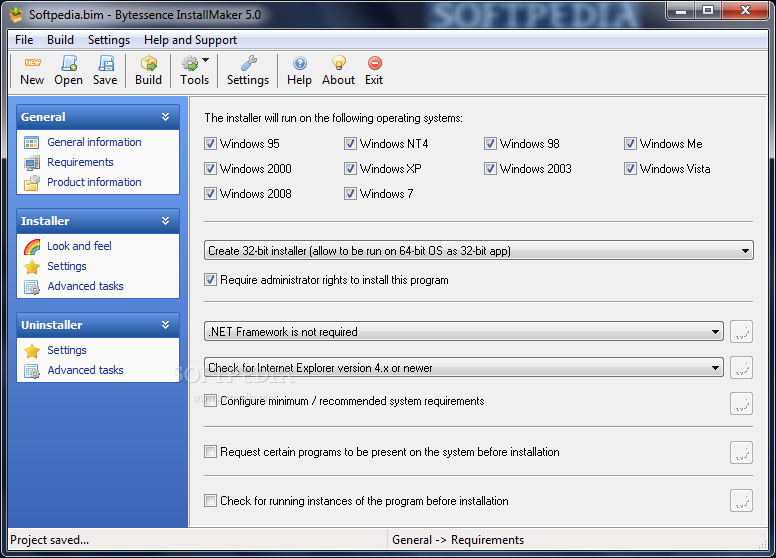
Task: Click the Installer Advanced tasks icon
Action: (32, 287)
